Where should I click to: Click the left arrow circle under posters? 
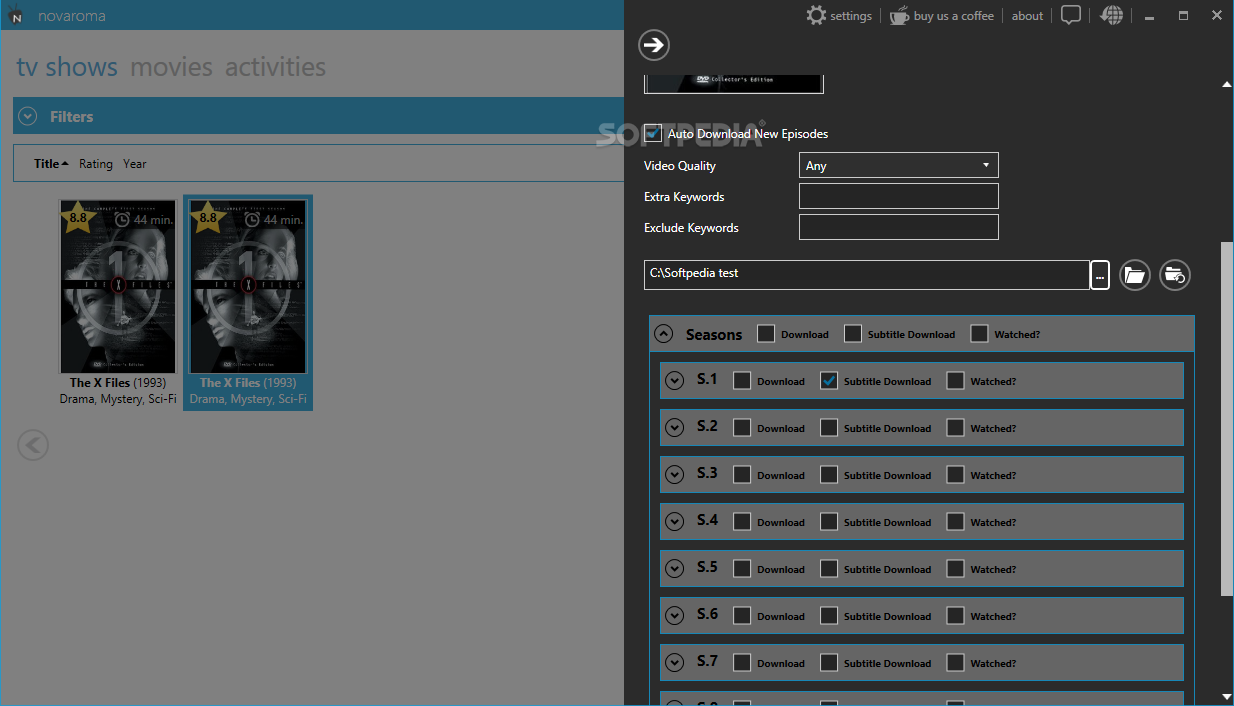(33, 444)
